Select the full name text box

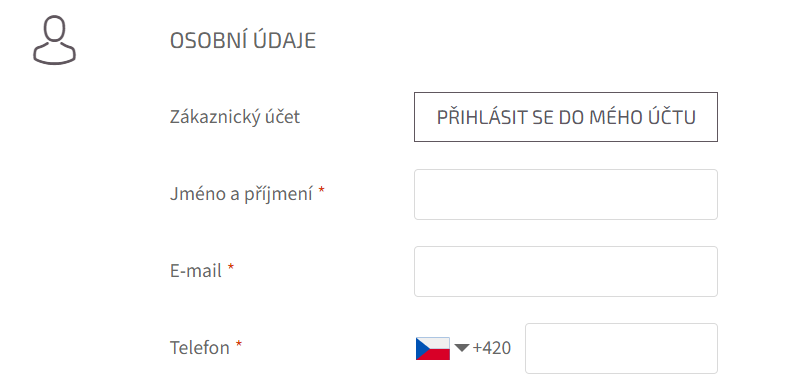point(565,194)
